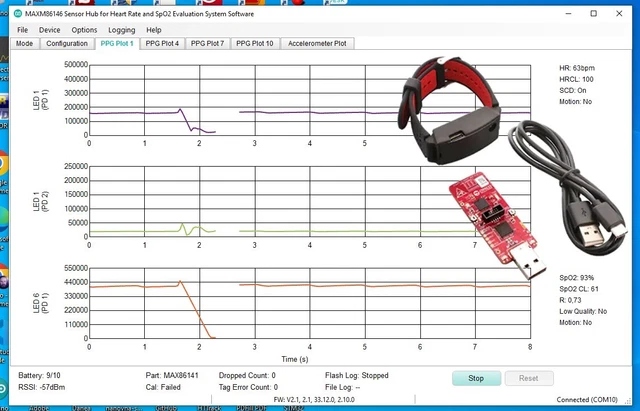The image size is (640, 411).
Task: Minimize the evaluation software window
Action: click(x=564, y=14)
